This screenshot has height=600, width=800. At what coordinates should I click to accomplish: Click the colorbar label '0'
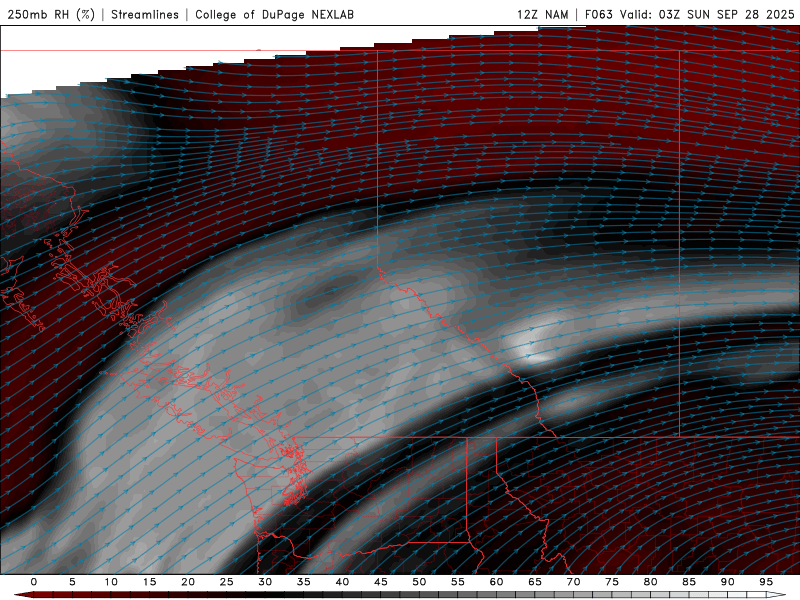[34, 582]
